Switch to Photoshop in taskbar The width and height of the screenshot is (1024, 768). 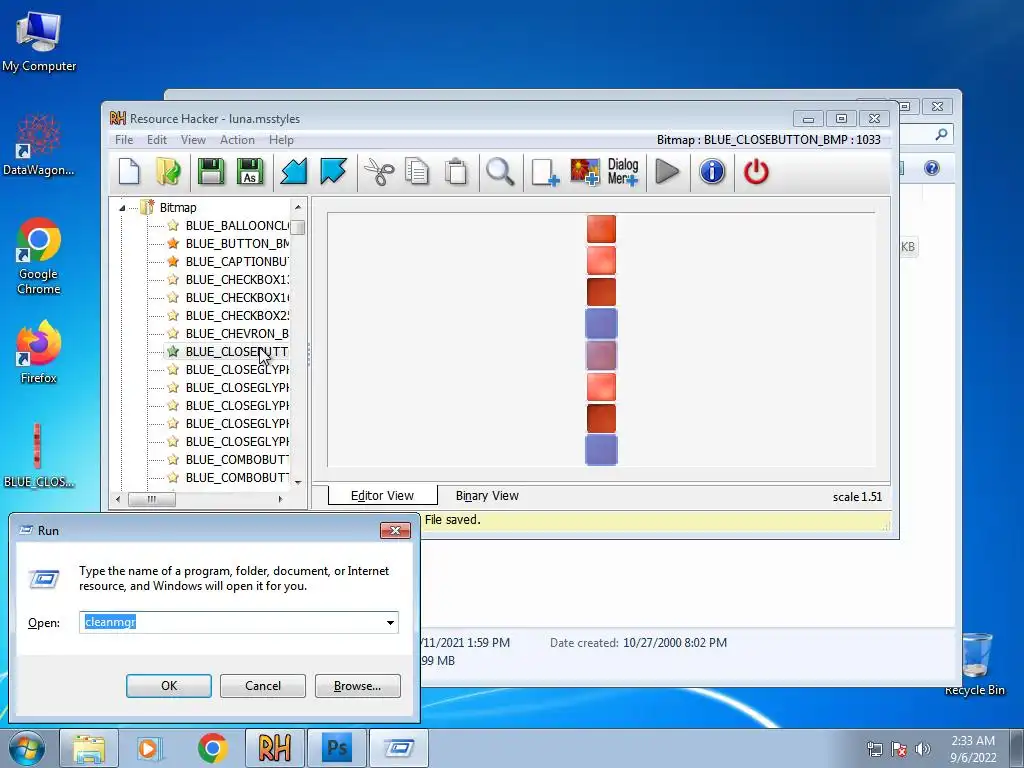336,748
